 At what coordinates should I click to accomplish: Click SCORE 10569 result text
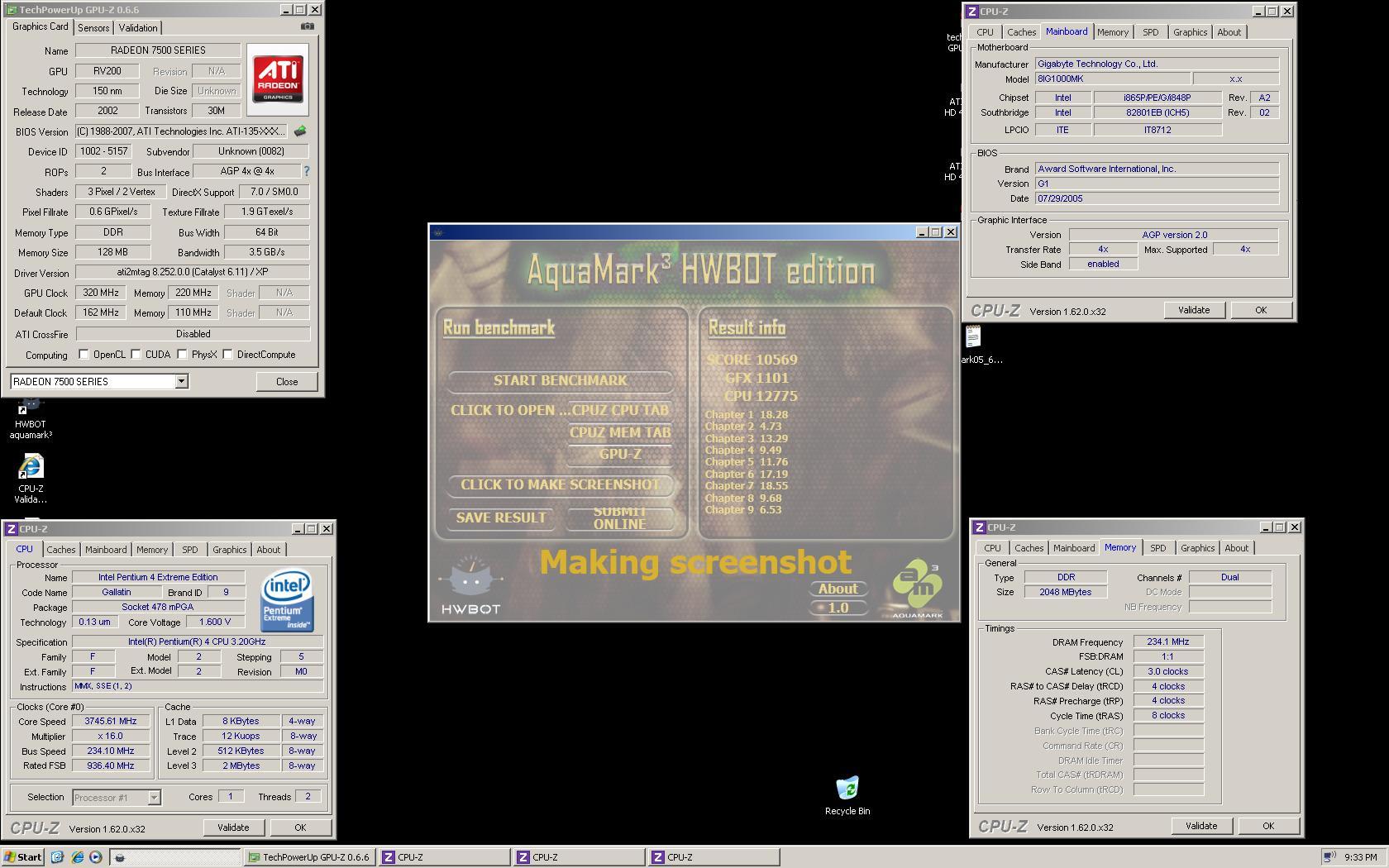(x=752, y=360)
